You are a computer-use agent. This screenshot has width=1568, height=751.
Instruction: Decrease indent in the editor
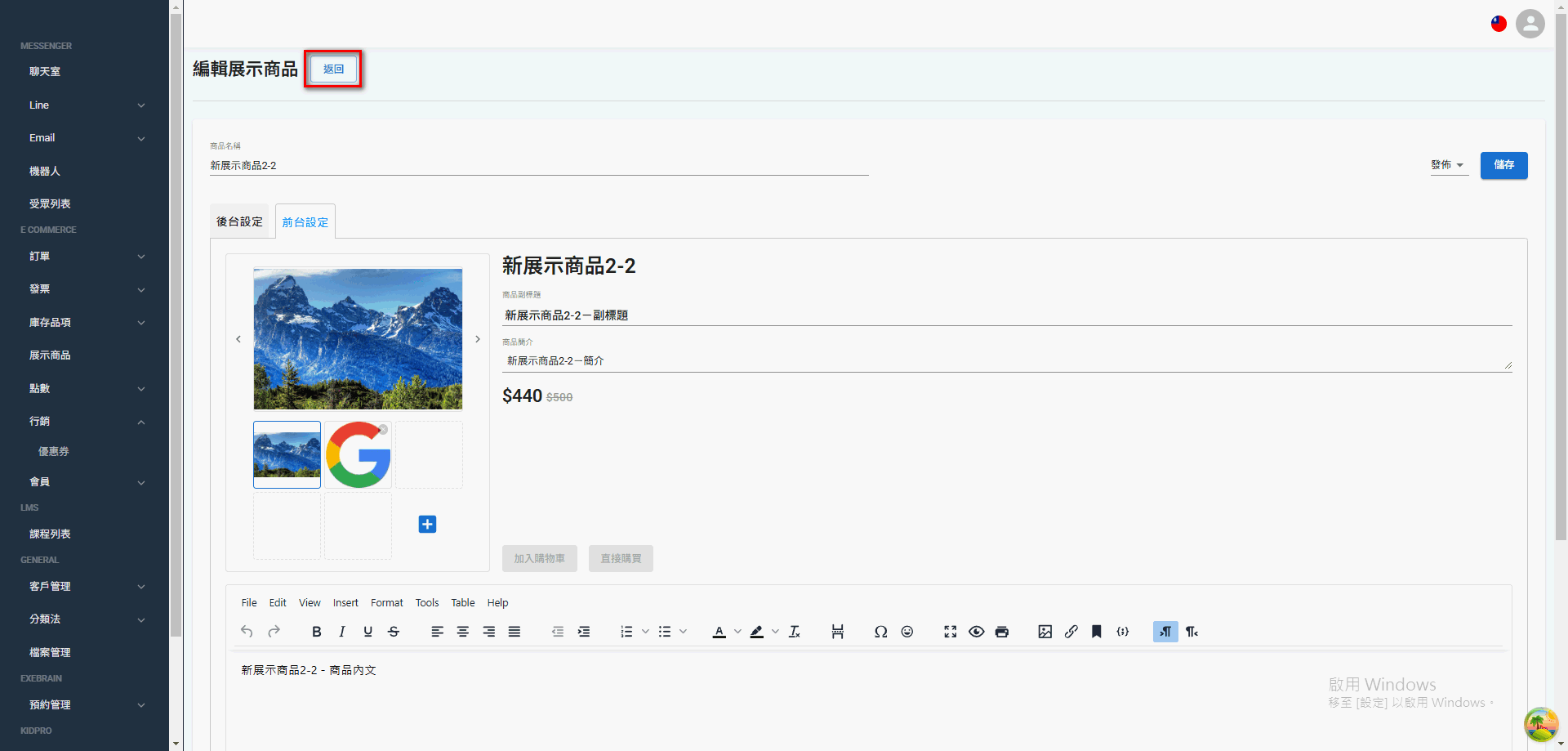558,632
